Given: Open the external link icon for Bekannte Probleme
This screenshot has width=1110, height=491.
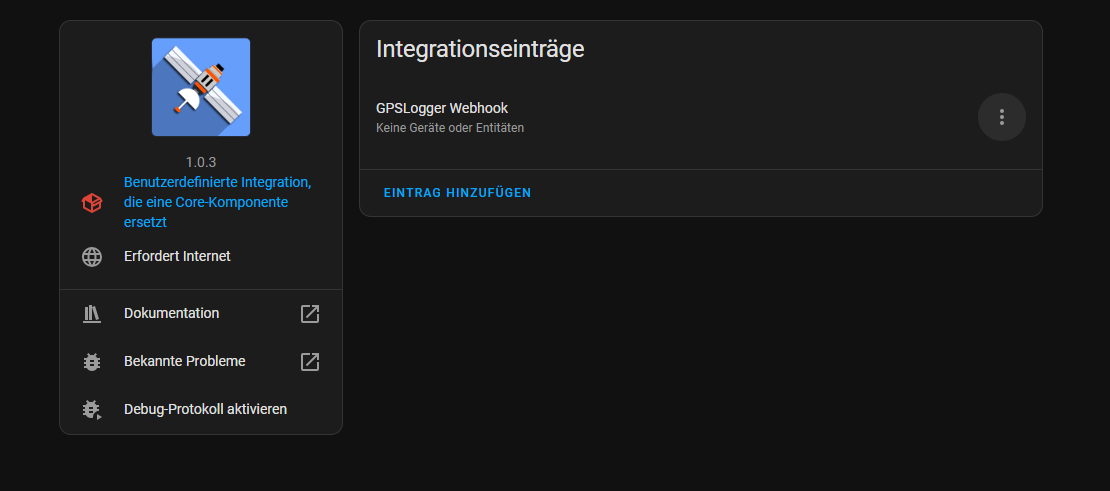Looking at the screenshot, I should [310, 362].
